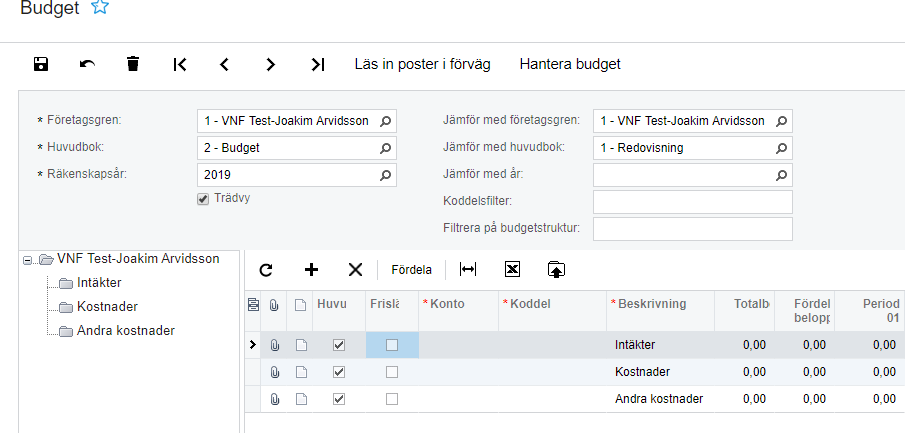Refresh the budget grid
This screenshot has width=905, height=433.
tap(266, 269)
